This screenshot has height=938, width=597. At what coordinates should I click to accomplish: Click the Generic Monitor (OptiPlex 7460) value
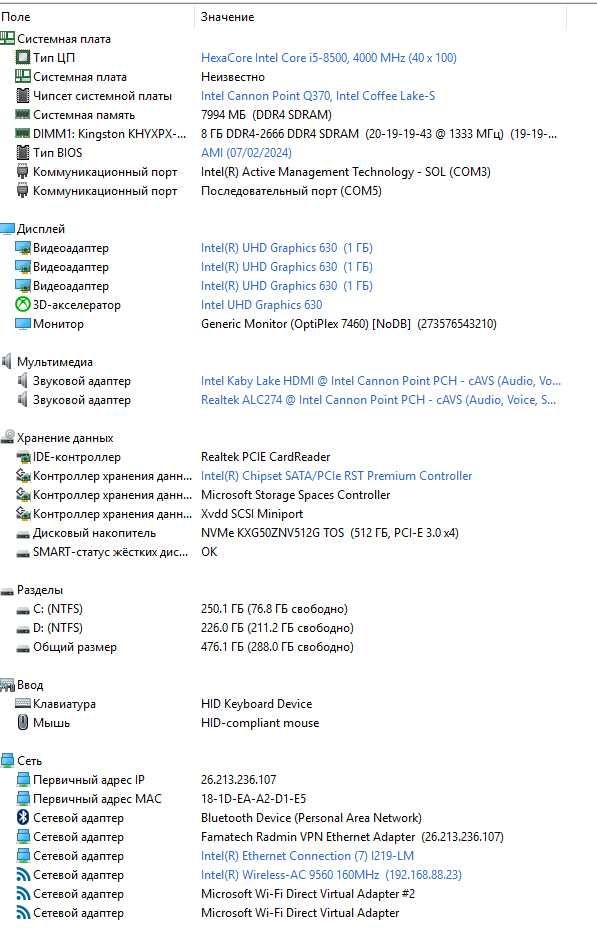348,324
